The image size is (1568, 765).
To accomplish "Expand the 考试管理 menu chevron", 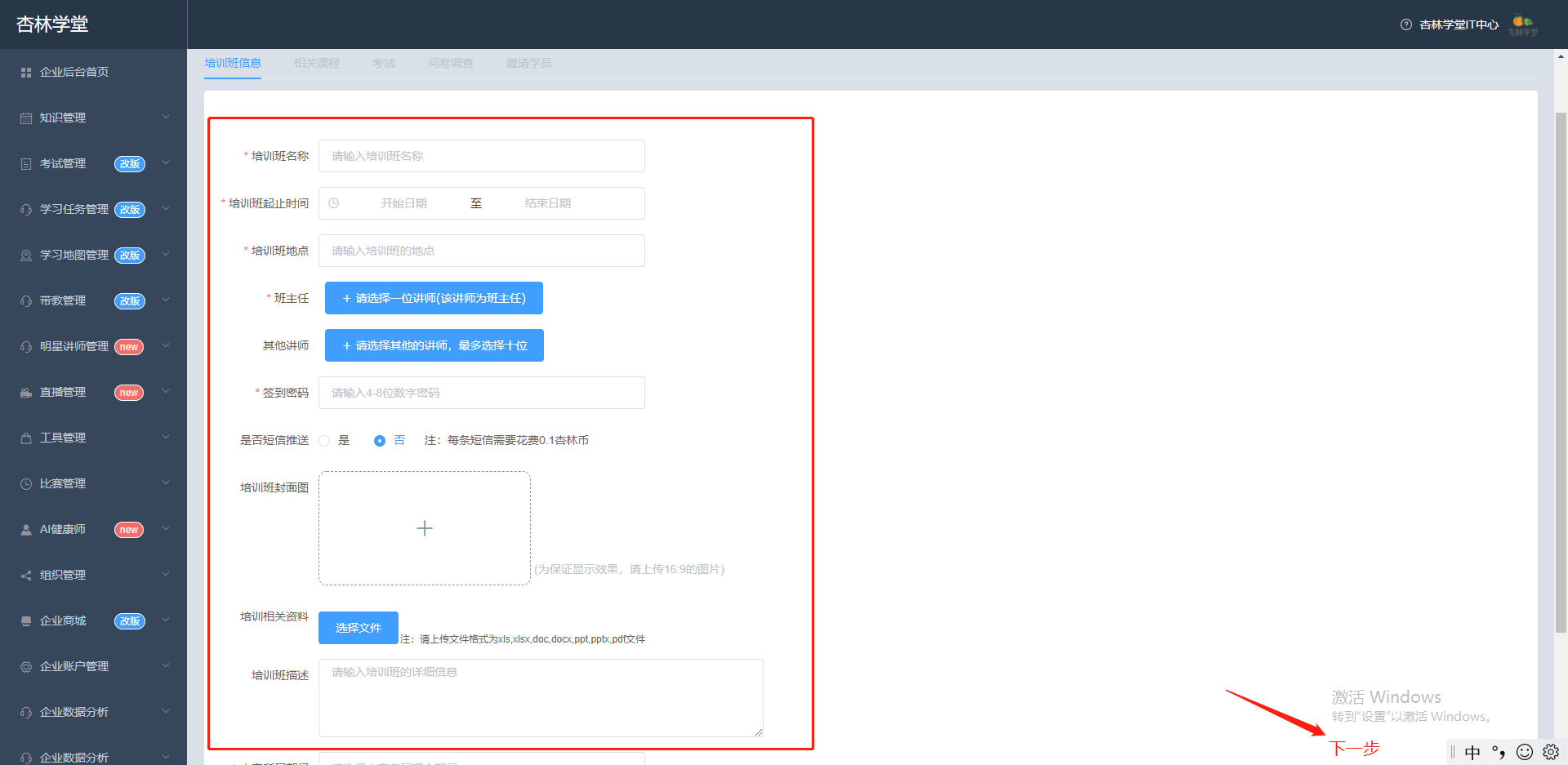I will tap(166, 163).
